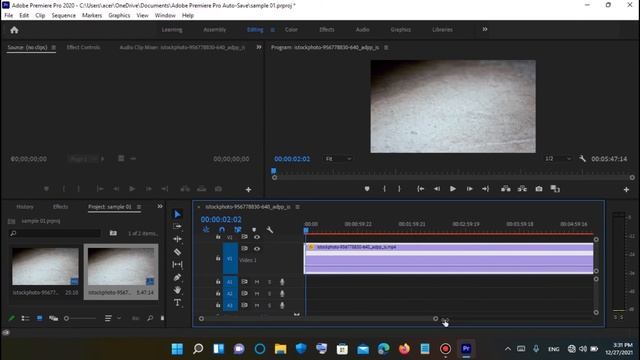Switch Project panel to icon view

40,318
